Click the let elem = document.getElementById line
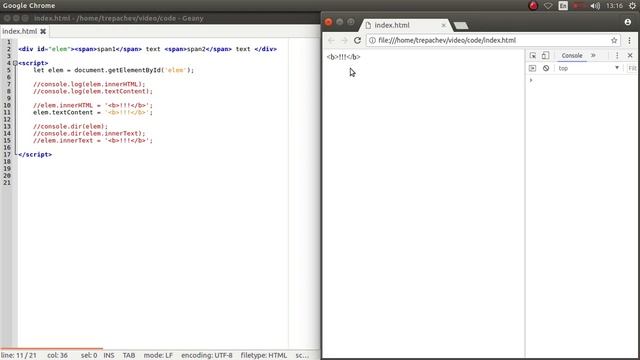This screenshot has width=640, height=360. tap(113, 70)
